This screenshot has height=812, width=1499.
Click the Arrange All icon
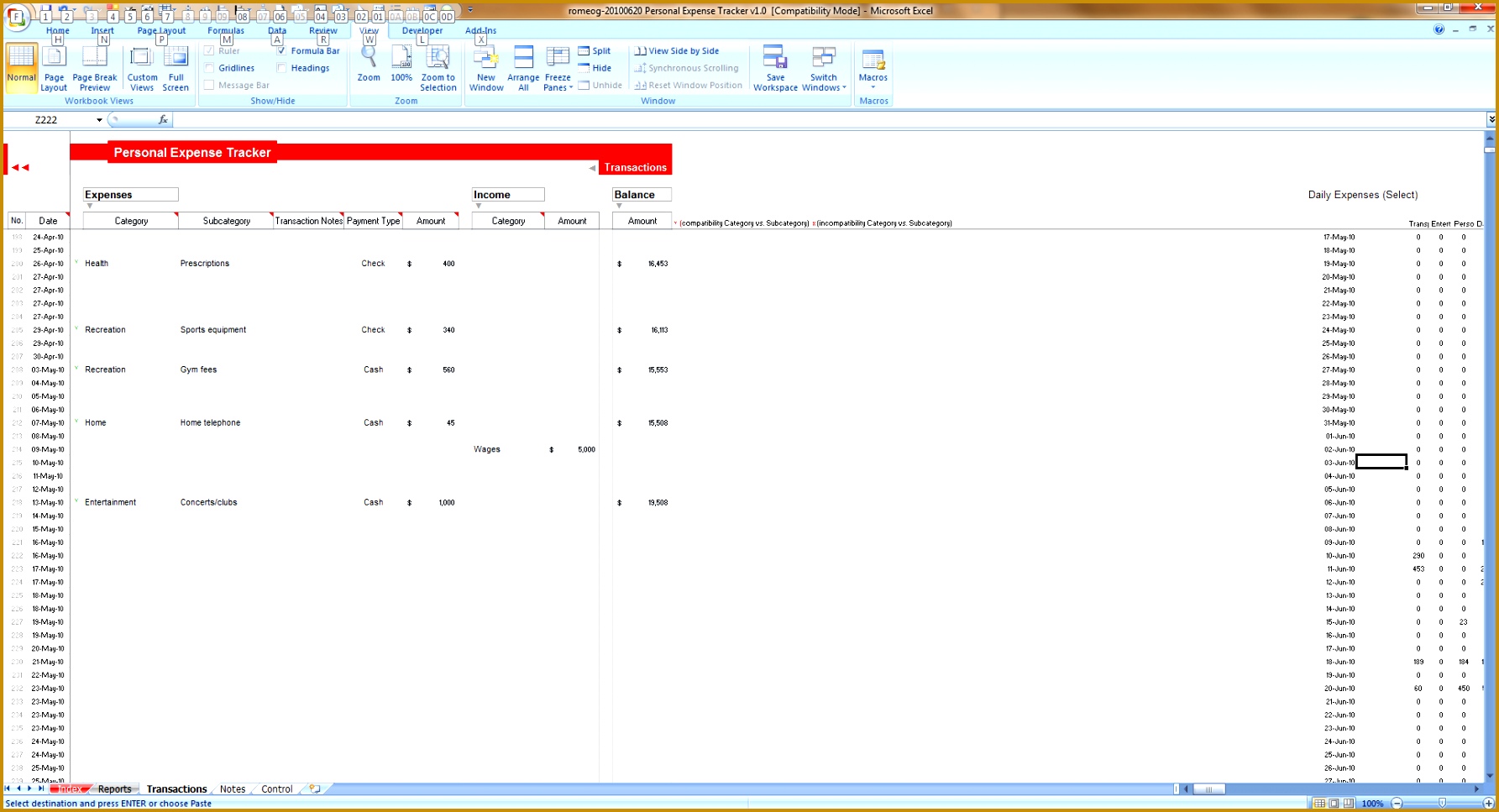pos(522,67)
